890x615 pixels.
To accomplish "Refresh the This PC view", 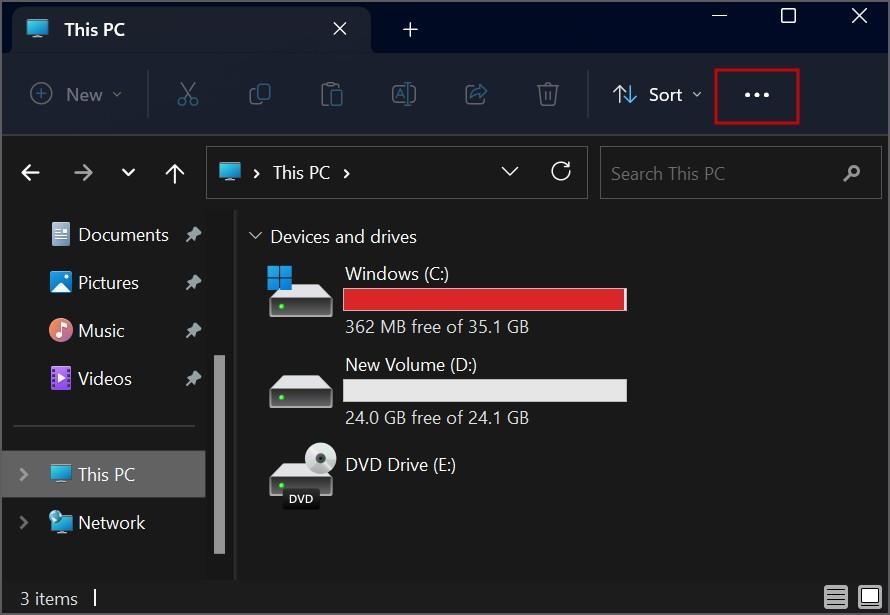I will [561, 171].
